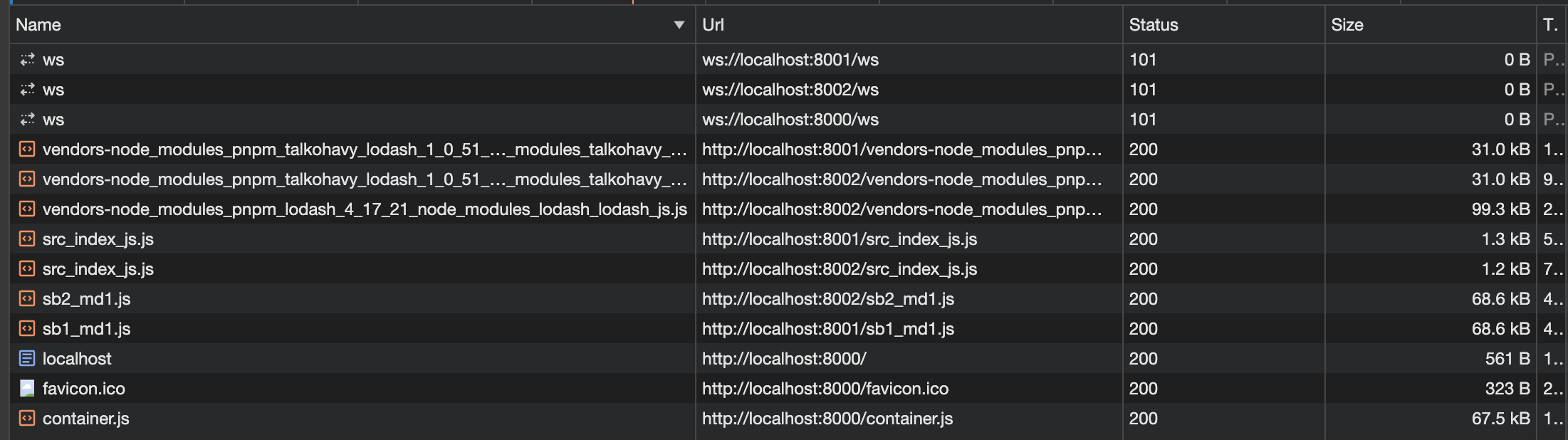The image size is (1568, 440).
Task: Select the ws name in the localhost:8000/ws row
Action: [x=53, y=120]
